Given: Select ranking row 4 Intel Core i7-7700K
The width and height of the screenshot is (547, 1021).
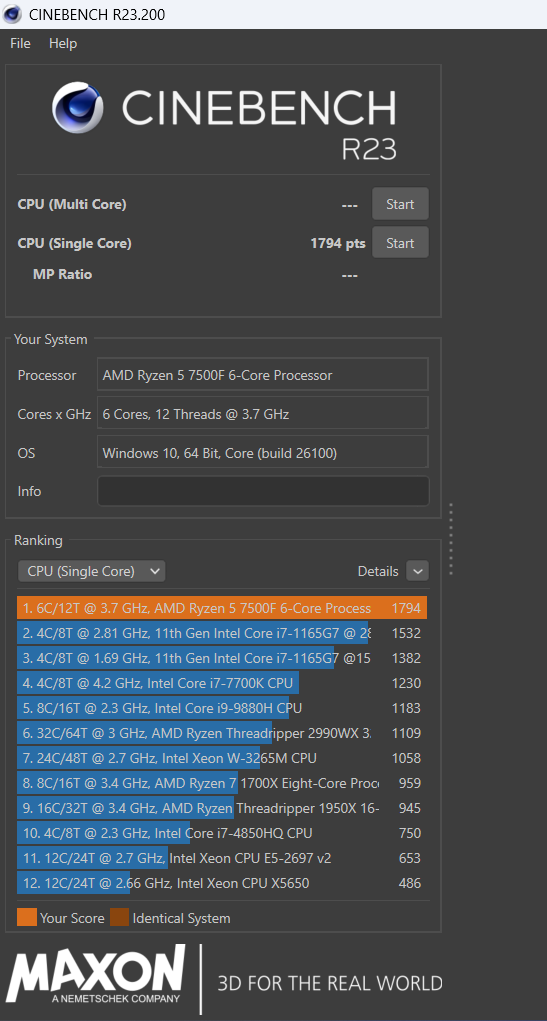Looking at the screenshot, I should (x=222, y=683).
